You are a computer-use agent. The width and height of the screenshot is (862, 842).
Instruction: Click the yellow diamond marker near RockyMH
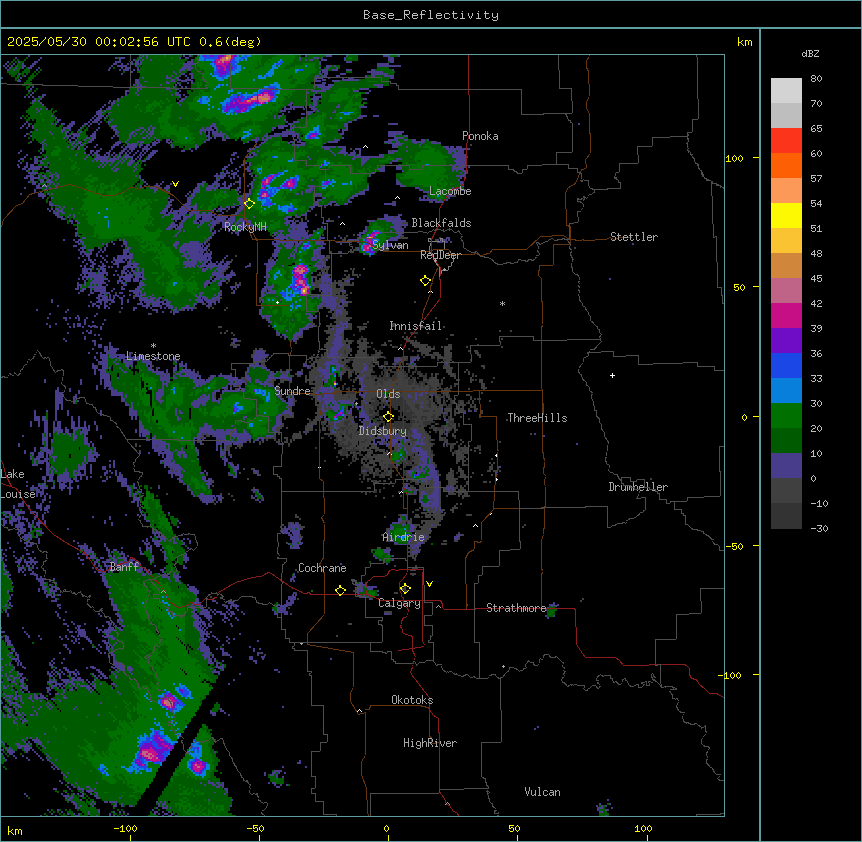coord(249,203)
